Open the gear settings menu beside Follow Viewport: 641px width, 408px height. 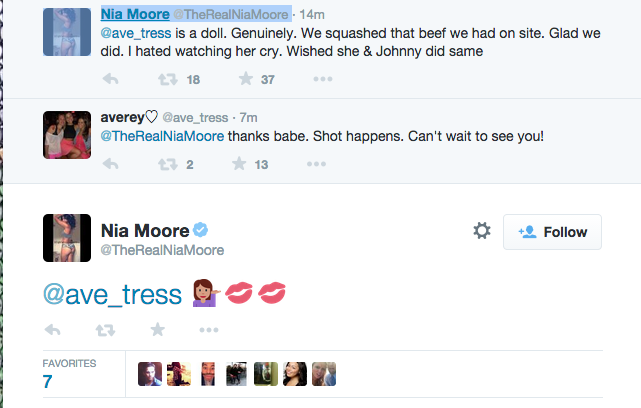[482, 231]
